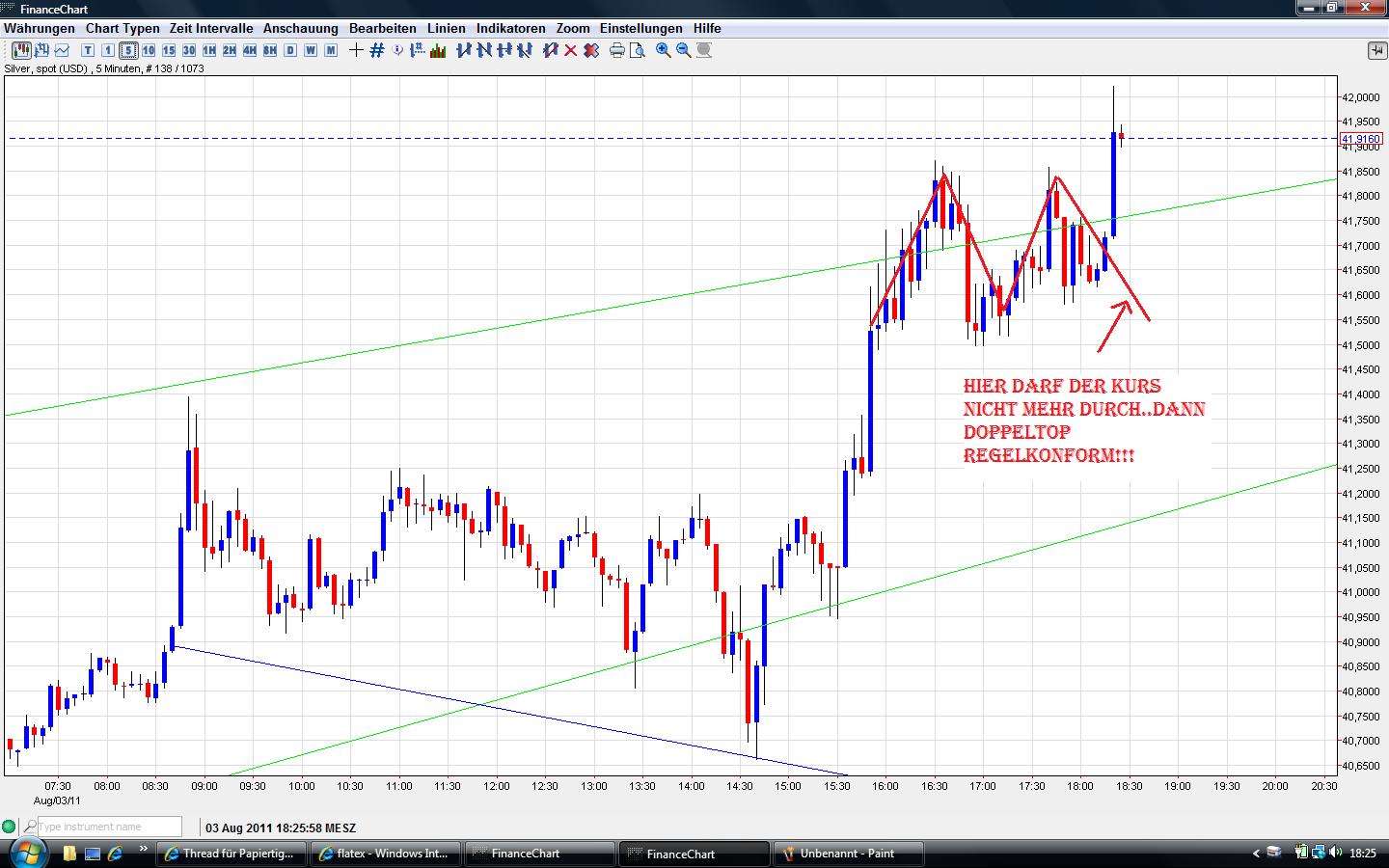
Task: Switch to the line chart type icon
Action: point(63,50)
